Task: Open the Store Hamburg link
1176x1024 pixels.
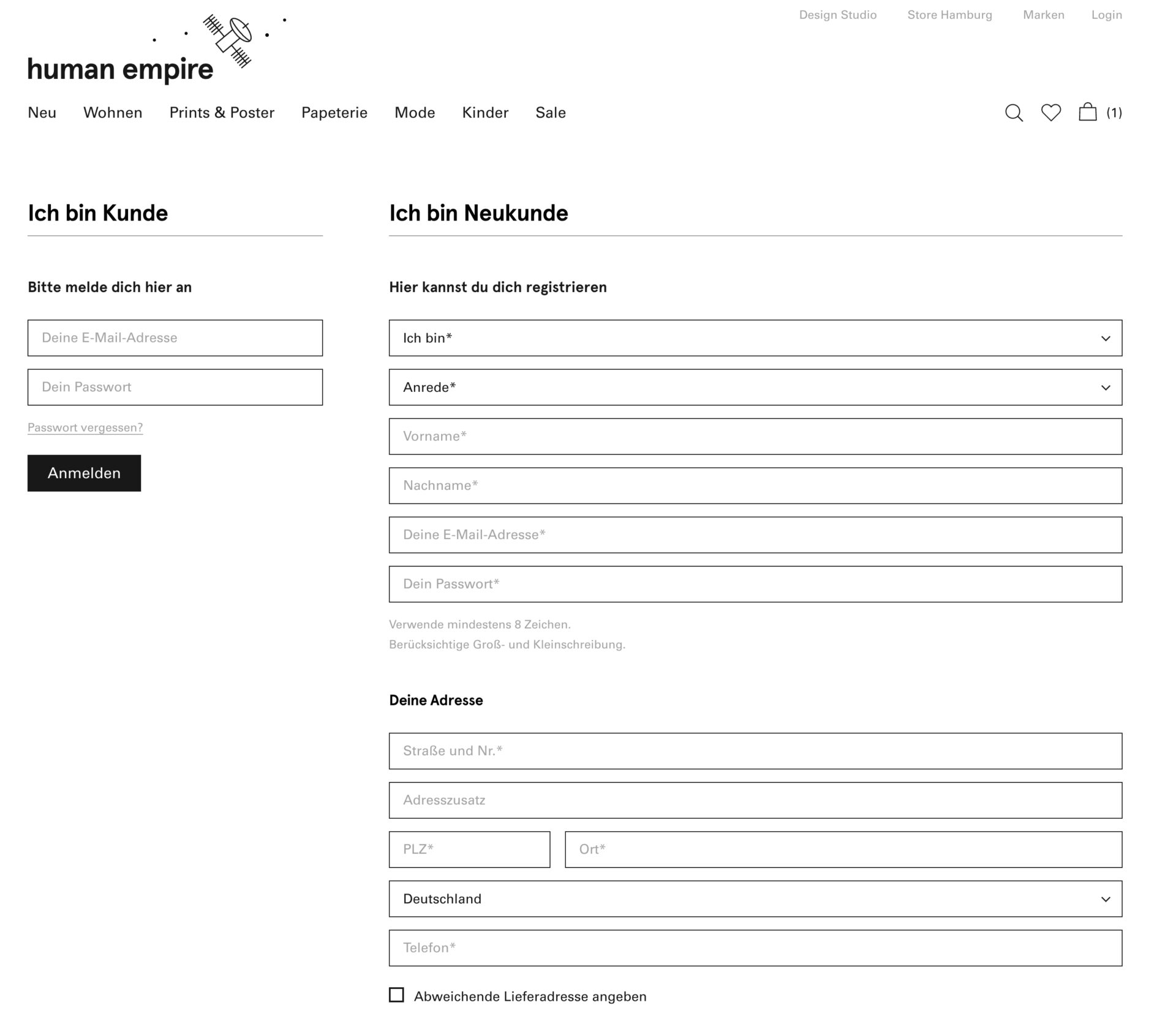Action: click(949, 15)
